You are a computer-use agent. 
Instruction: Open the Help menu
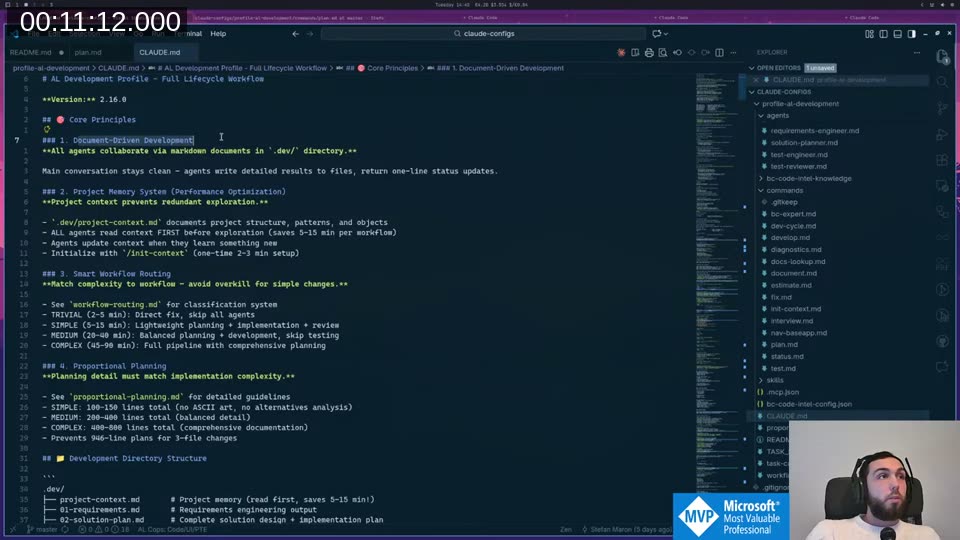tap(218, 34)
